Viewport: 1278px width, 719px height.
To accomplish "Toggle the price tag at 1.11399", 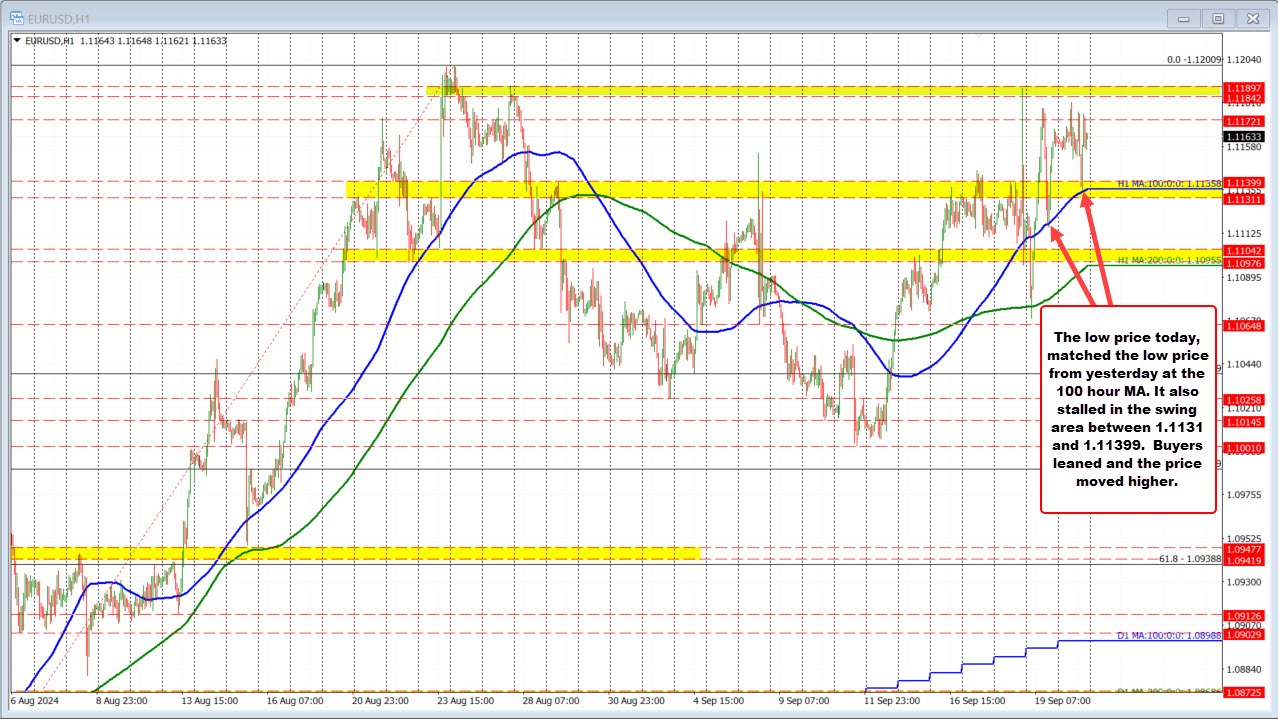I will click(1243, 182).
